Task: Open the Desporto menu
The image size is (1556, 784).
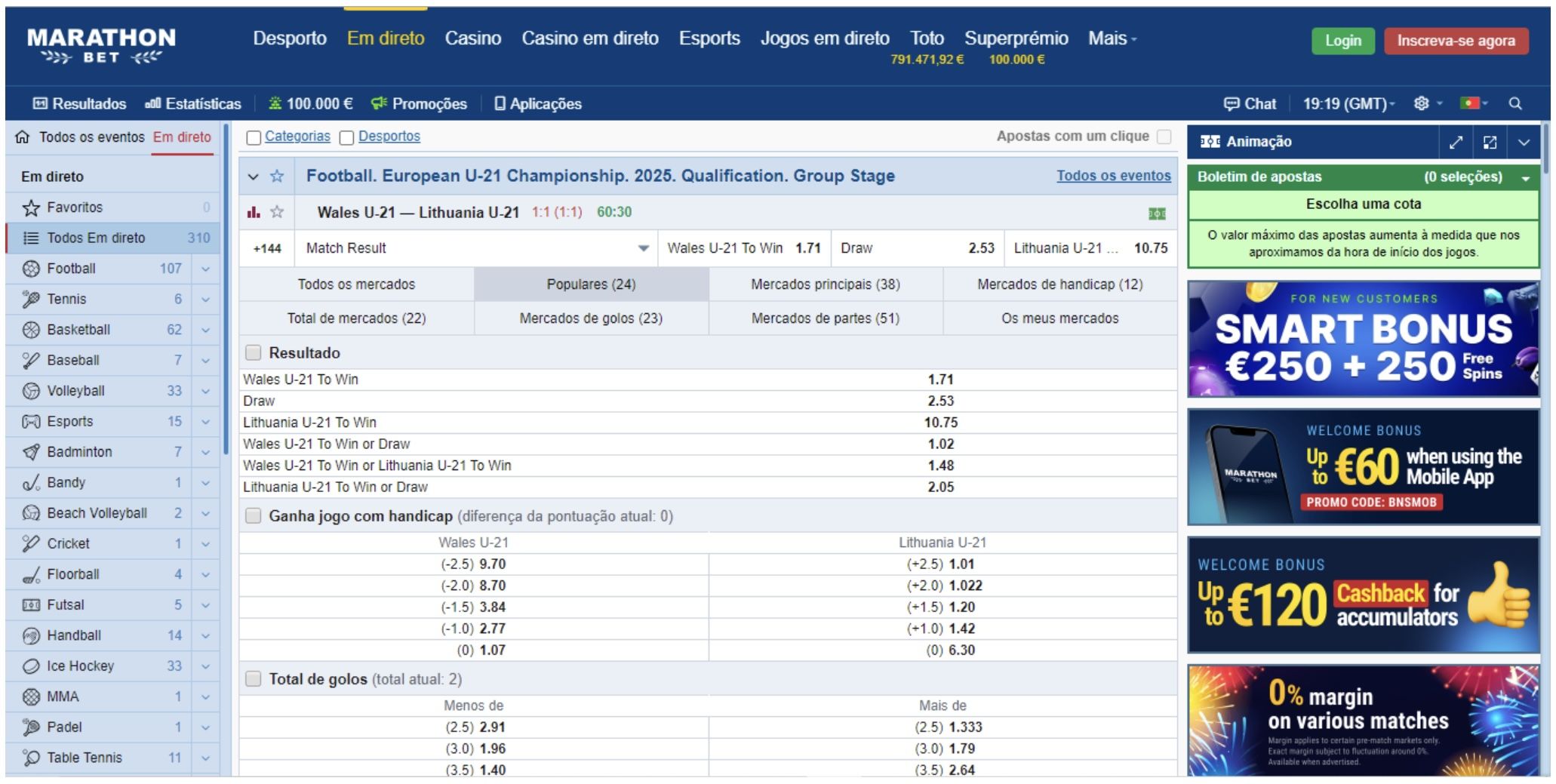Action: point(290,38)
